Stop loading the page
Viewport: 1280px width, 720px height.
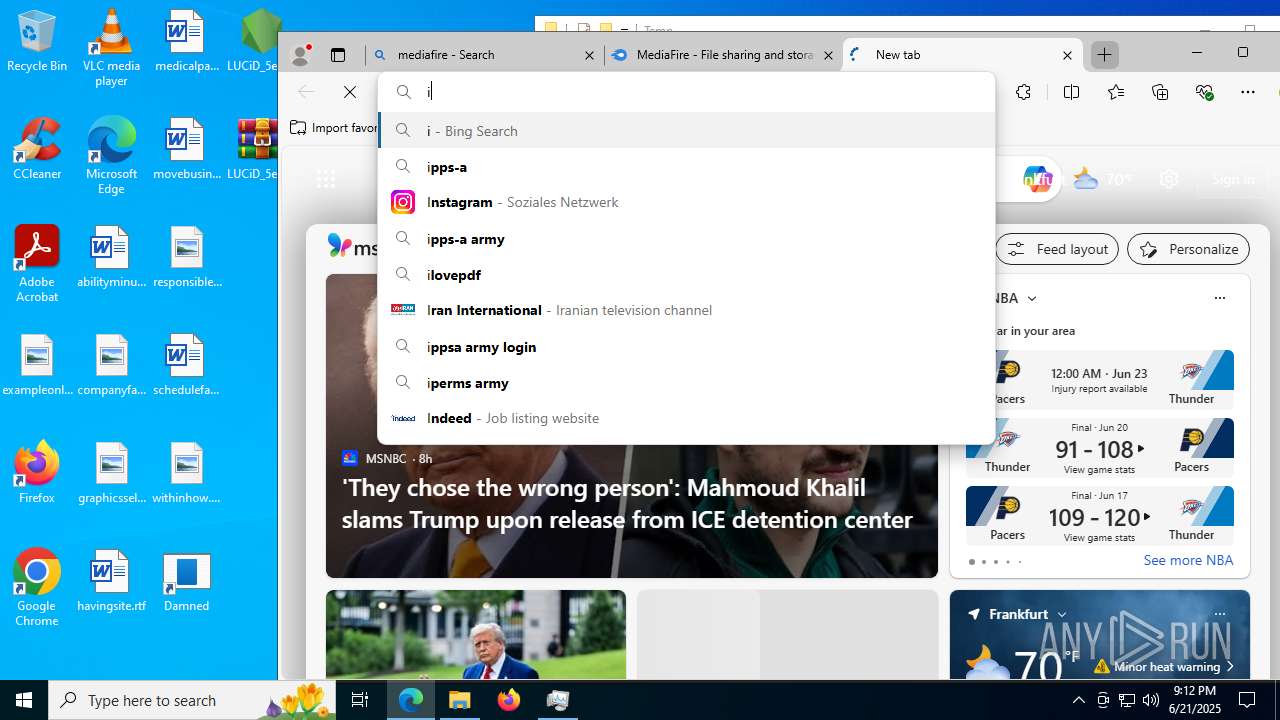pos(350,92)
